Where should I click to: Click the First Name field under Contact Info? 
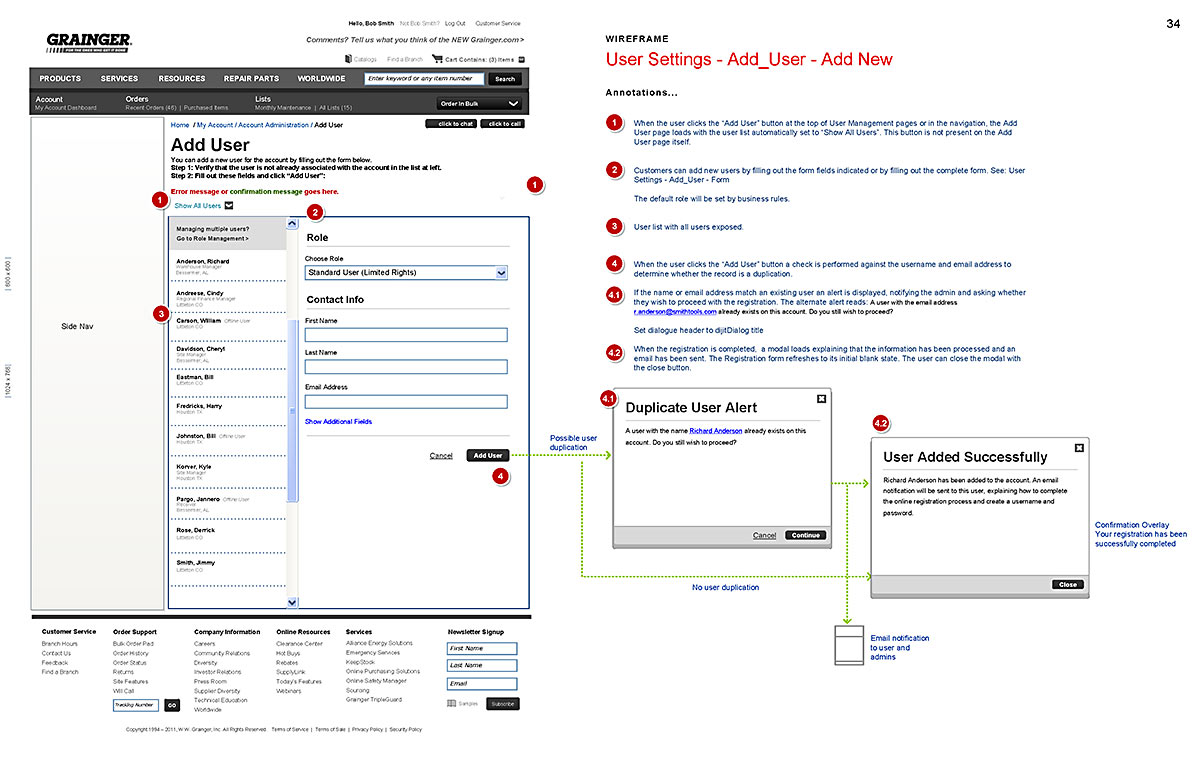[406, 335]
